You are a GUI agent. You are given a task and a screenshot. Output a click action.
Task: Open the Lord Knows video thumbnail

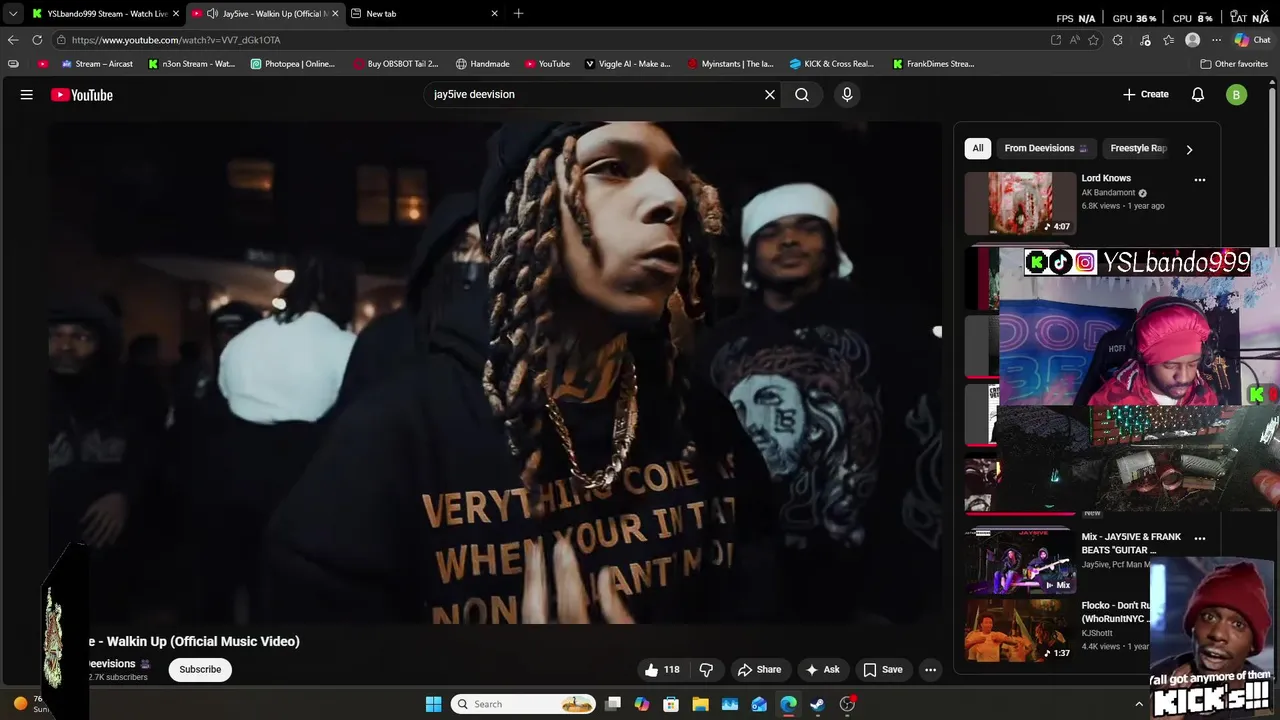1019,203
